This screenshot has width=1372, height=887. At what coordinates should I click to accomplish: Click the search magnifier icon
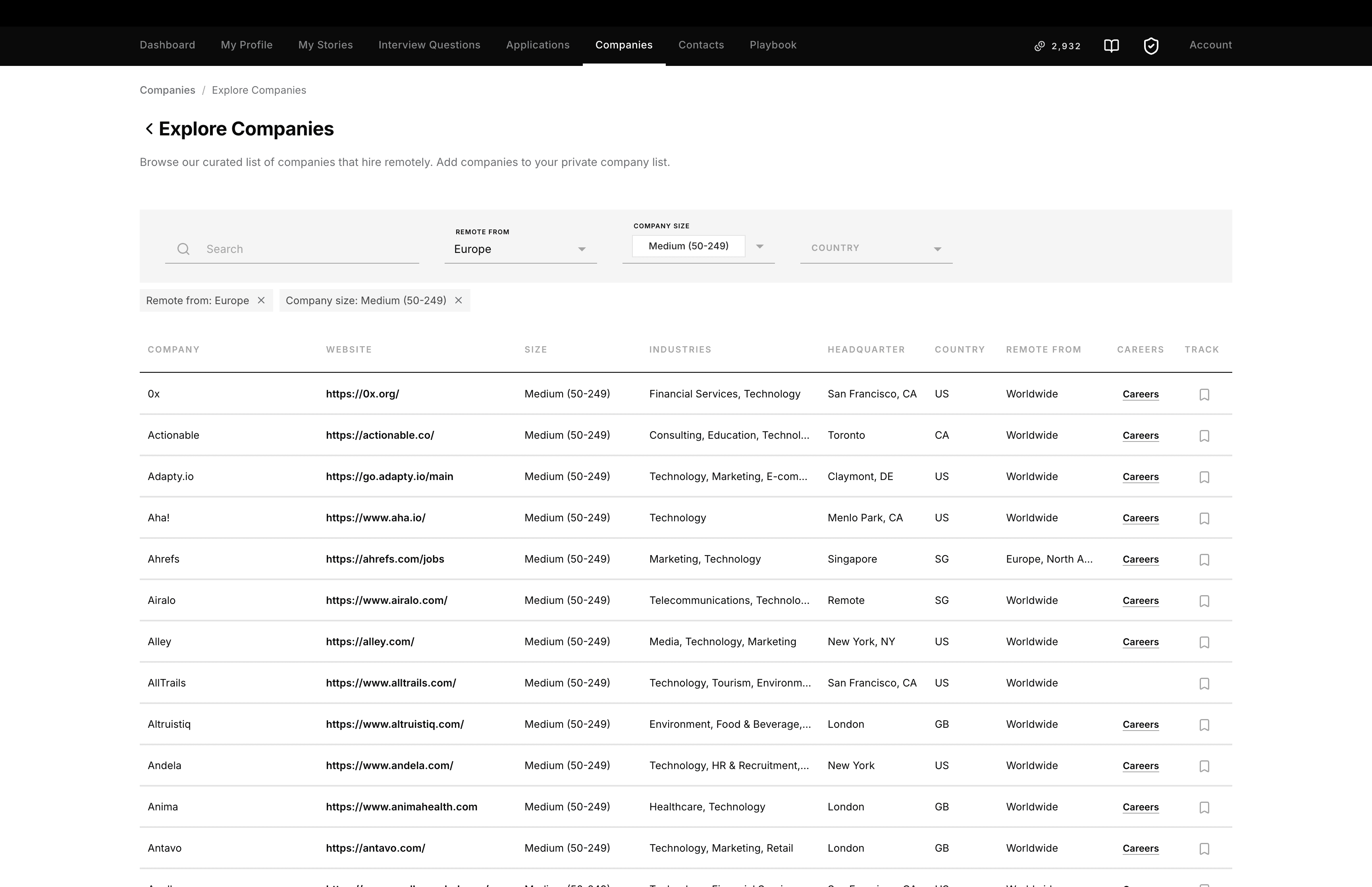[x=183, y=249]
